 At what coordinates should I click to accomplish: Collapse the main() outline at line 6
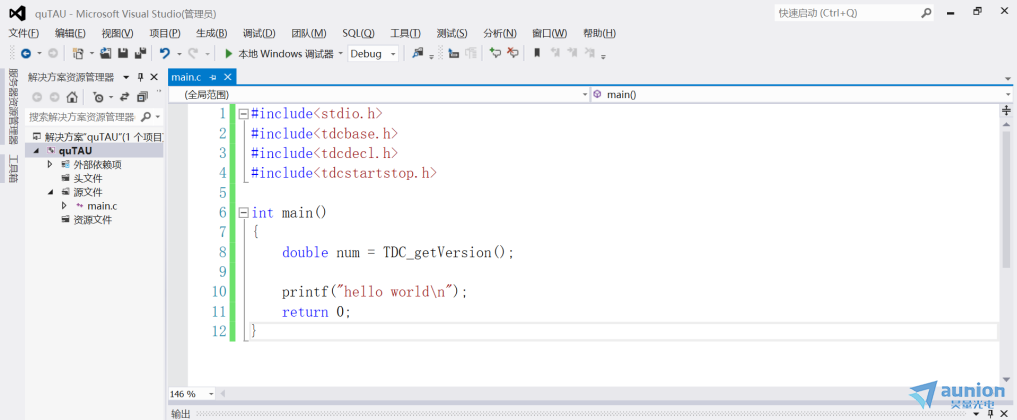click(x=244, y=213)
